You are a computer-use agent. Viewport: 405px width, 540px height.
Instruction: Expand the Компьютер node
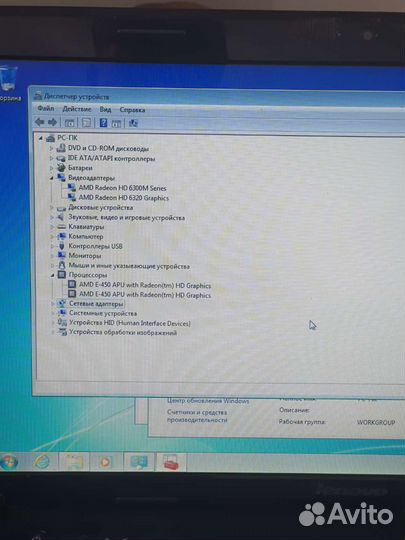coord(52,237)
